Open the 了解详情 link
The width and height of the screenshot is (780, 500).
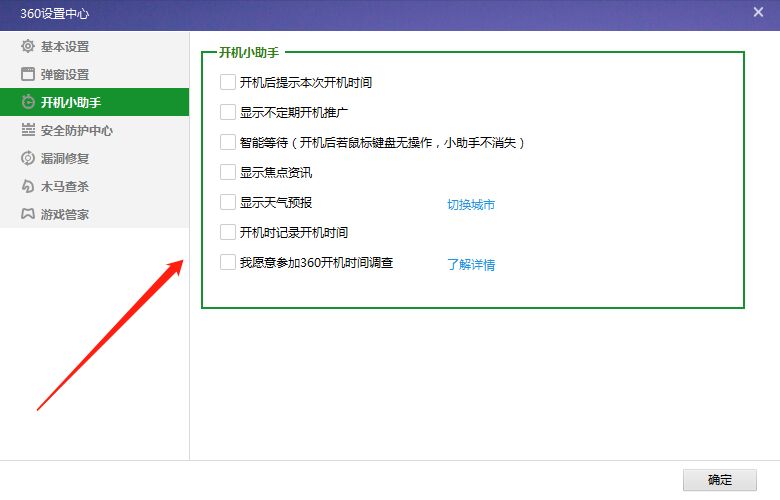471,264
